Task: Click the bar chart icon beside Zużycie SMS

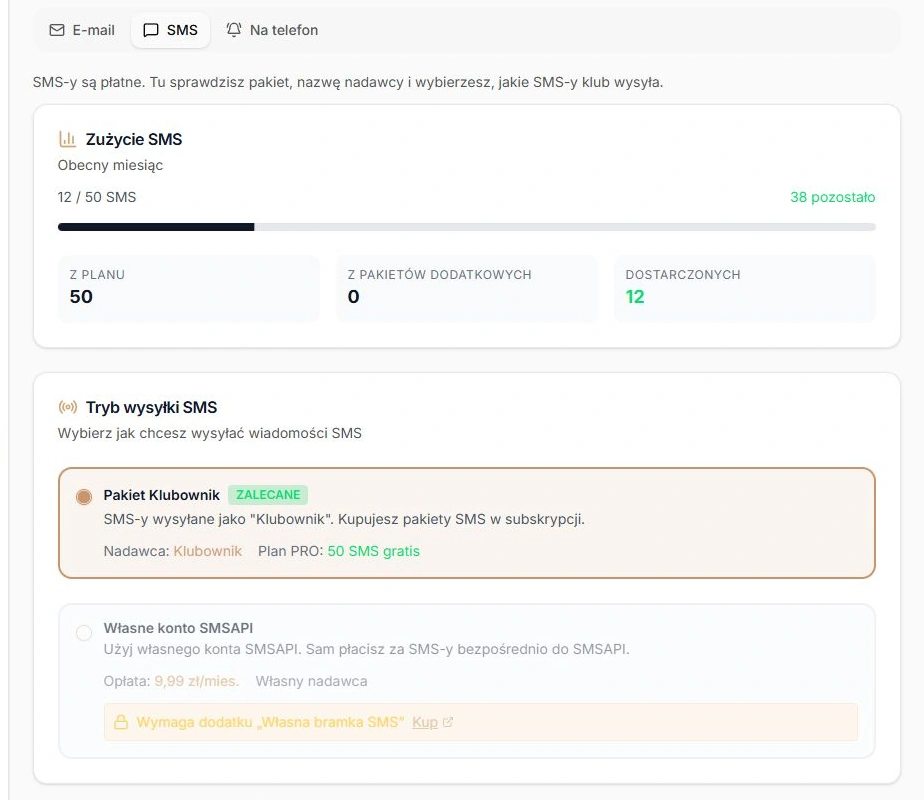Action: point(68,140)
